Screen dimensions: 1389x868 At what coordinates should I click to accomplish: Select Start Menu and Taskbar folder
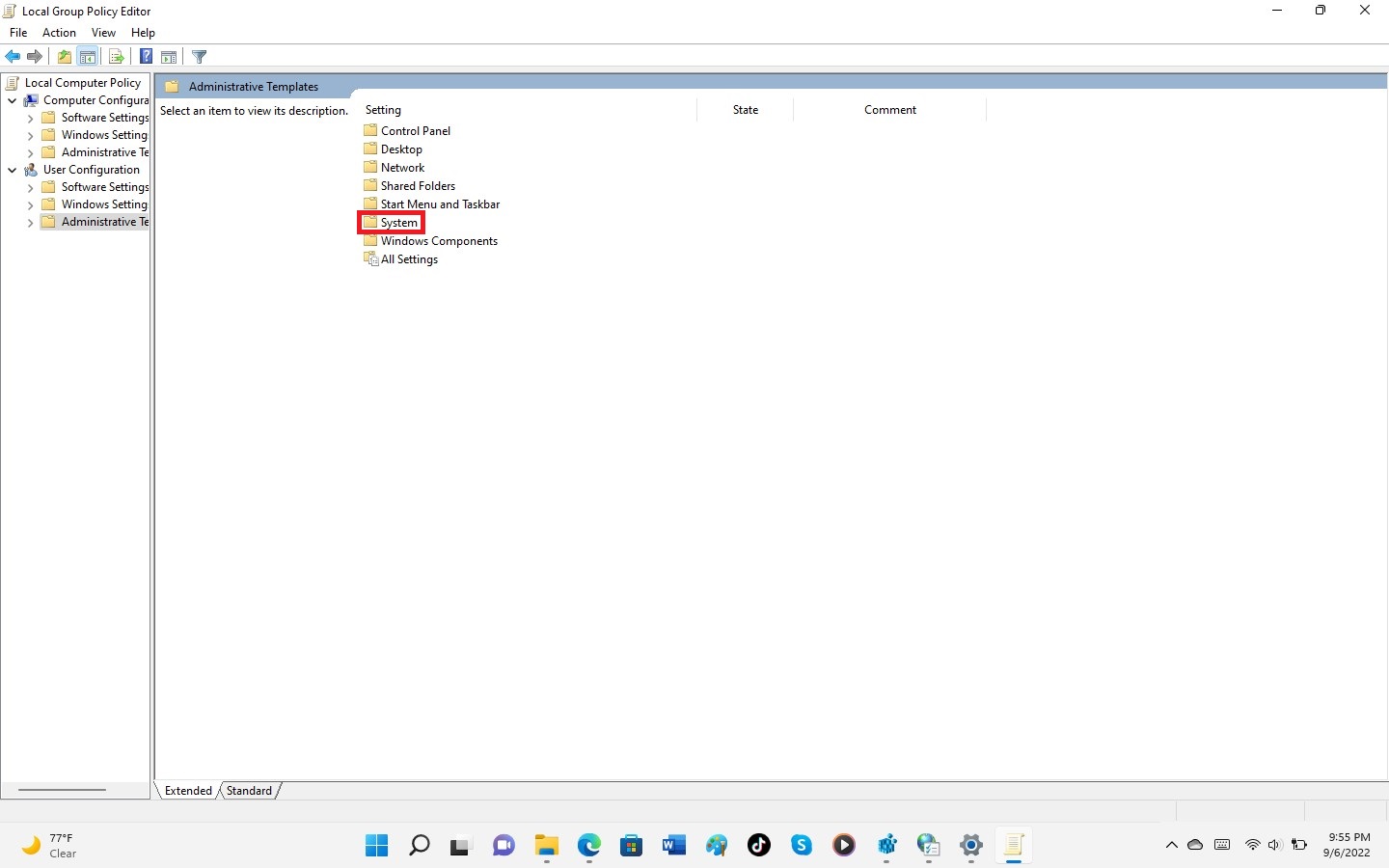point(440,204)
